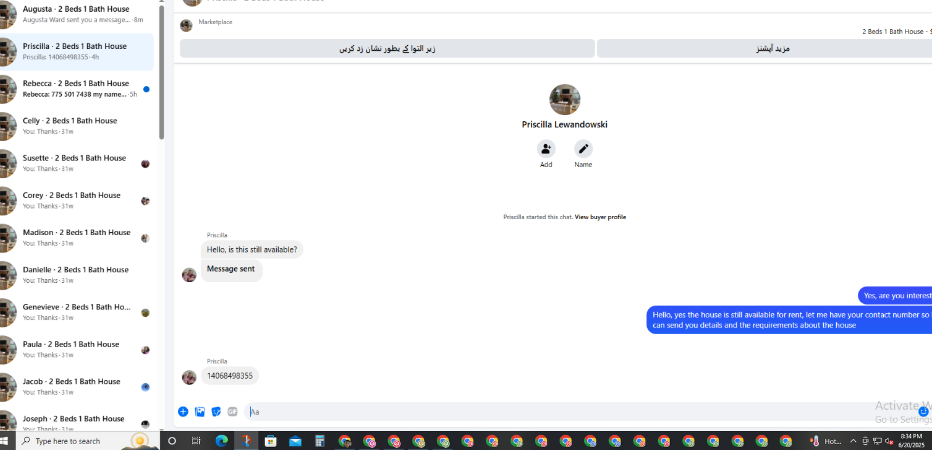Click the Windows Task View icon
The height and width of the screenshot is (450, 932).
(x=196, y=441)
